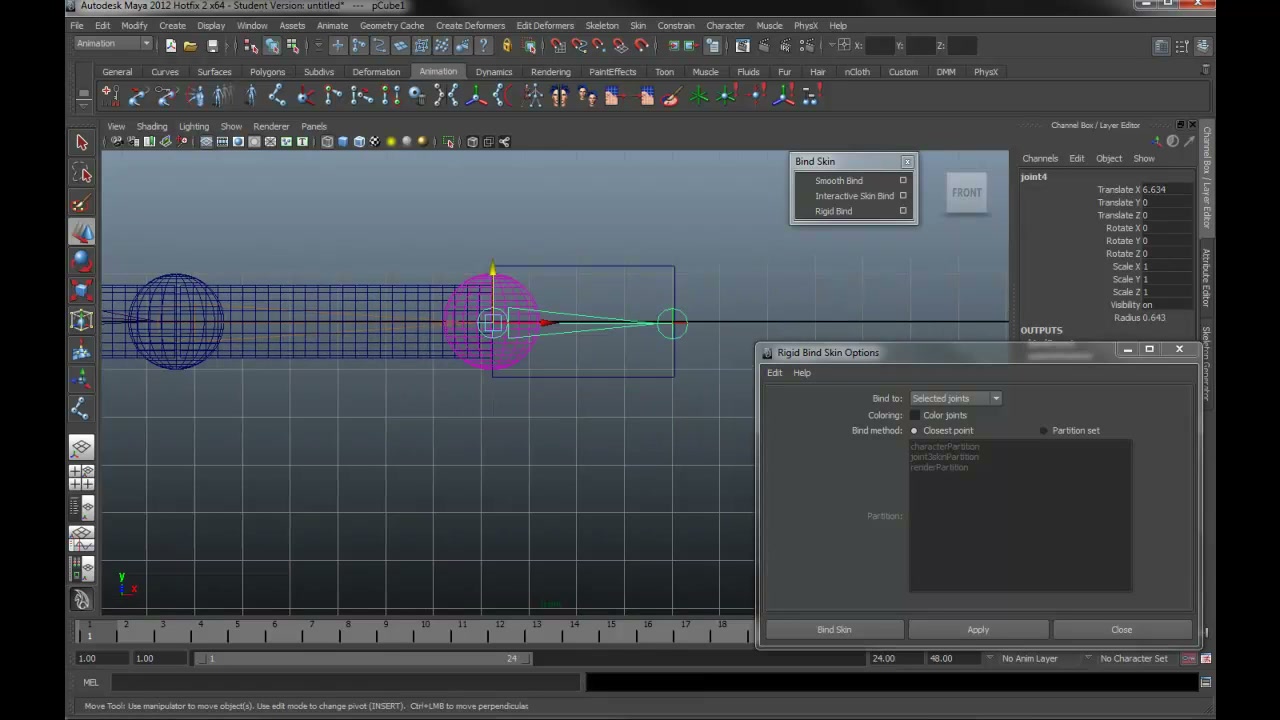Open the Animation menu set dropdown
This screenshot has height=720, width=1280.
tap(113, 44)
